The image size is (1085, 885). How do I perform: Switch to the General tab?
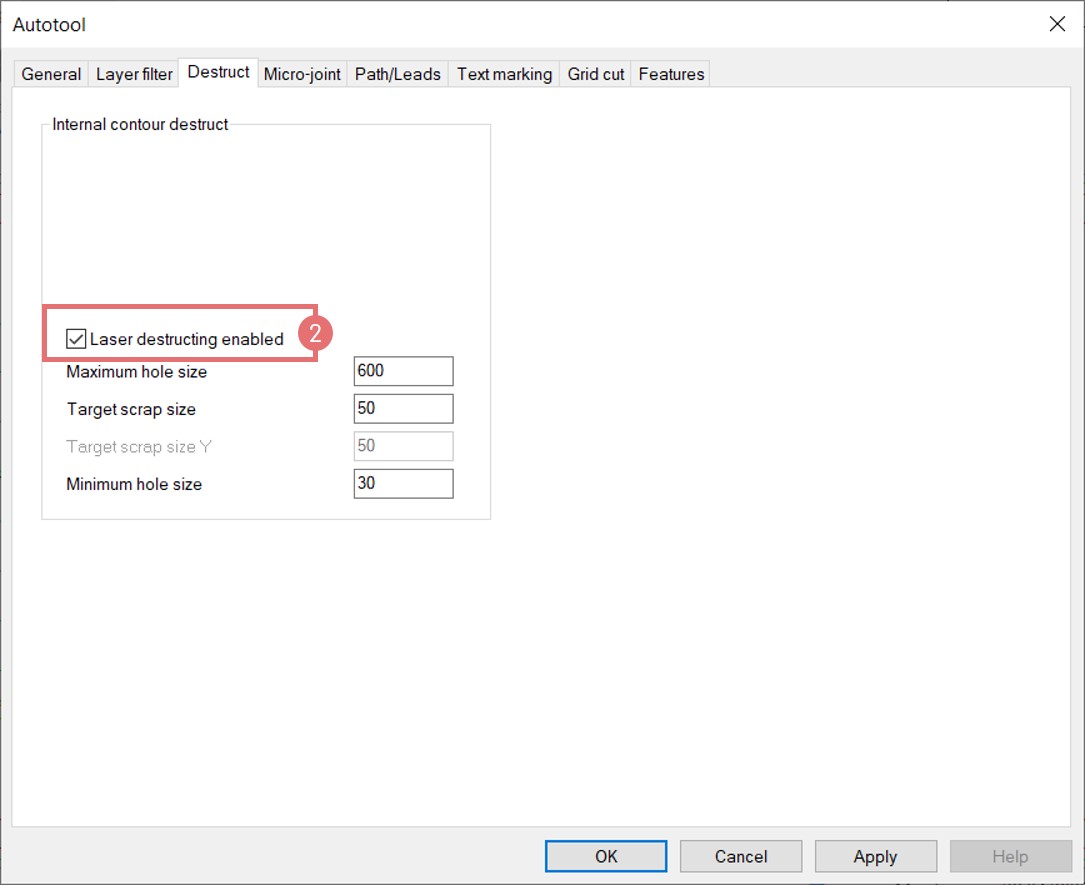tap(51, 74)
